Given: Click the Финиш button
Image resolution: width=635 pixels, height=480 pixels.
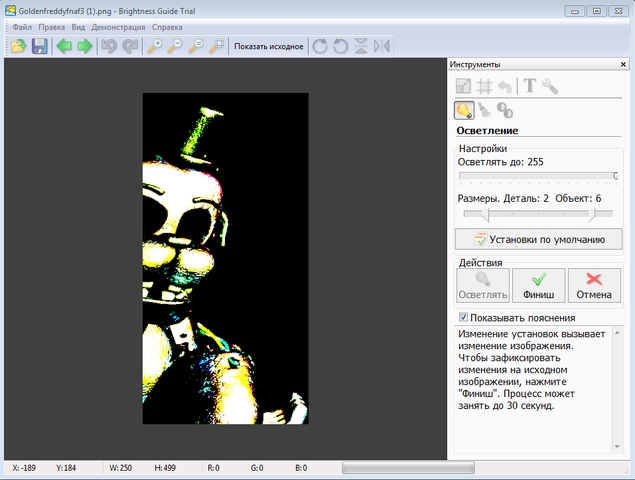Looking at the screenshot, I should [538, 285].
